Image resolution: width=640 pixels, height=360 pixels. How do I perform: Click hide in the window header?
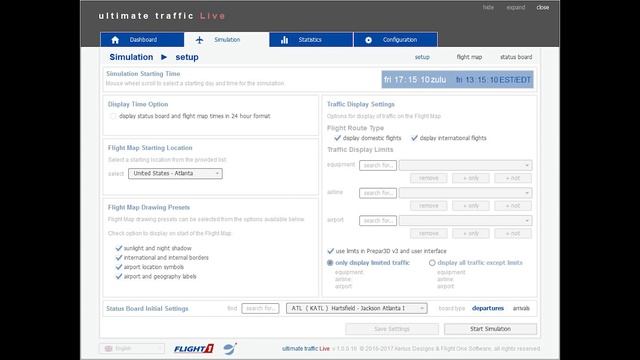point(488,7)
